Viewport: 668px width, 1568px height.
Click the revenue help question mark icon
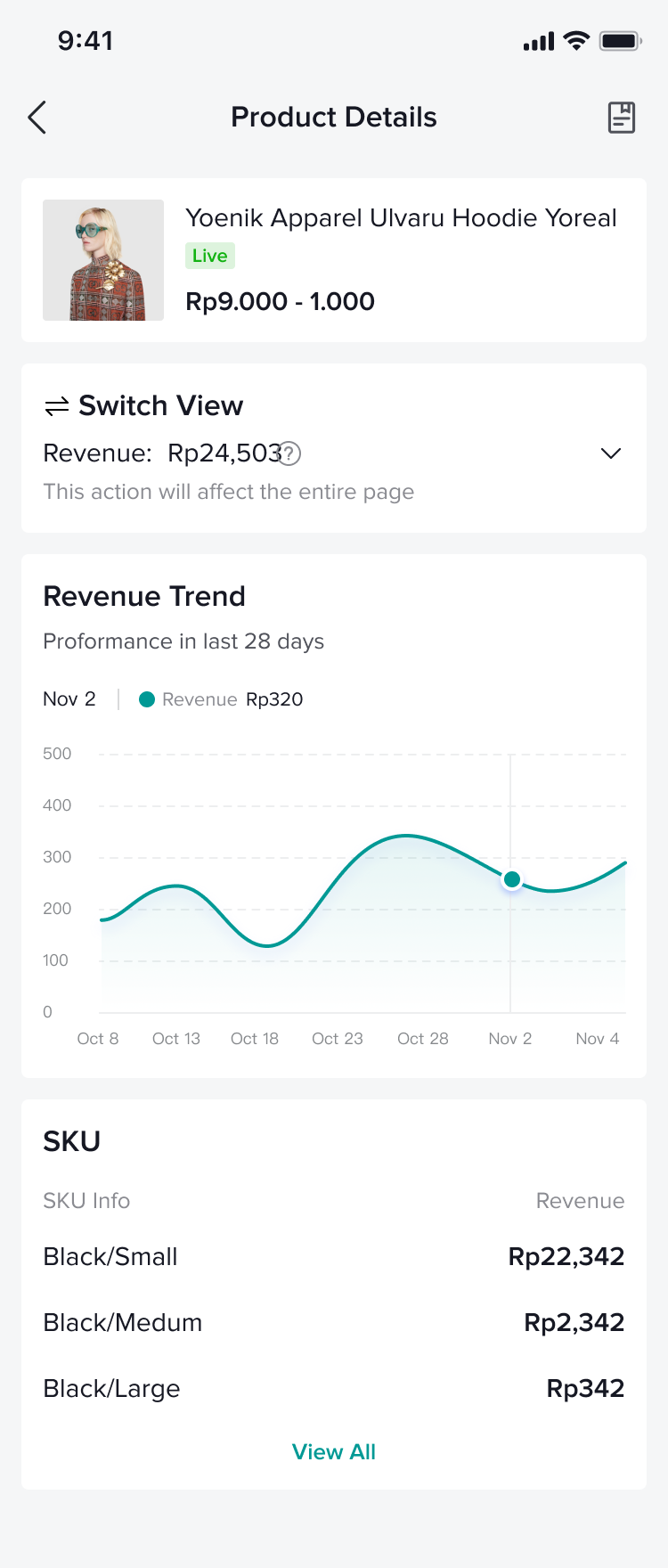pyautogui.click(x=289, y=454)
